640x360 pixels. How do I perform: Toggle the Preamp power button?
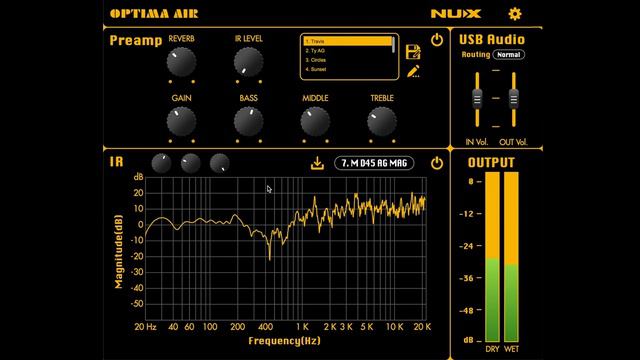click(437, 40)
